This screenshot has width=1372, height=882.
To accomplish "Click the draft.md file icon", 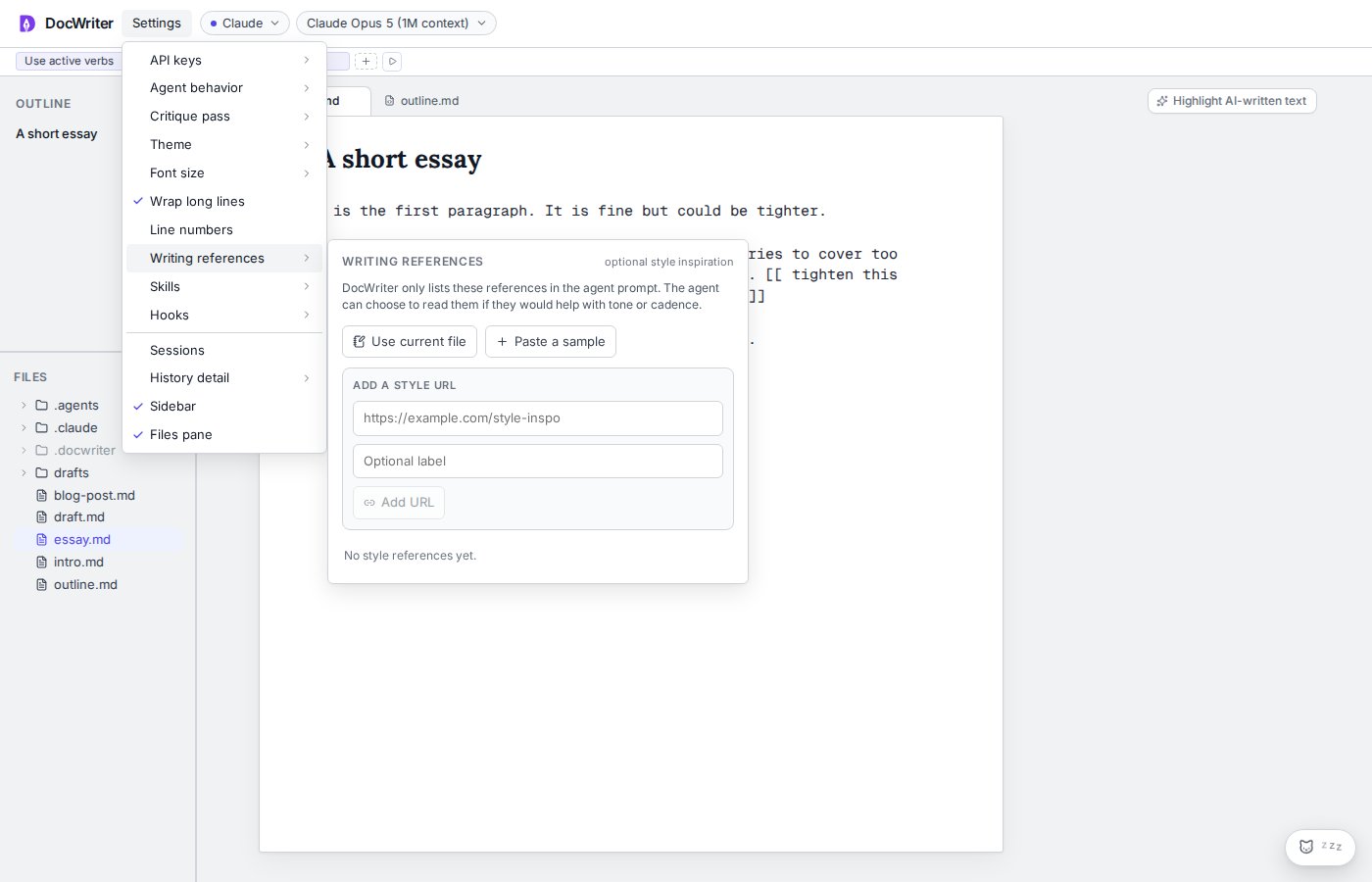I will [42, 517].
